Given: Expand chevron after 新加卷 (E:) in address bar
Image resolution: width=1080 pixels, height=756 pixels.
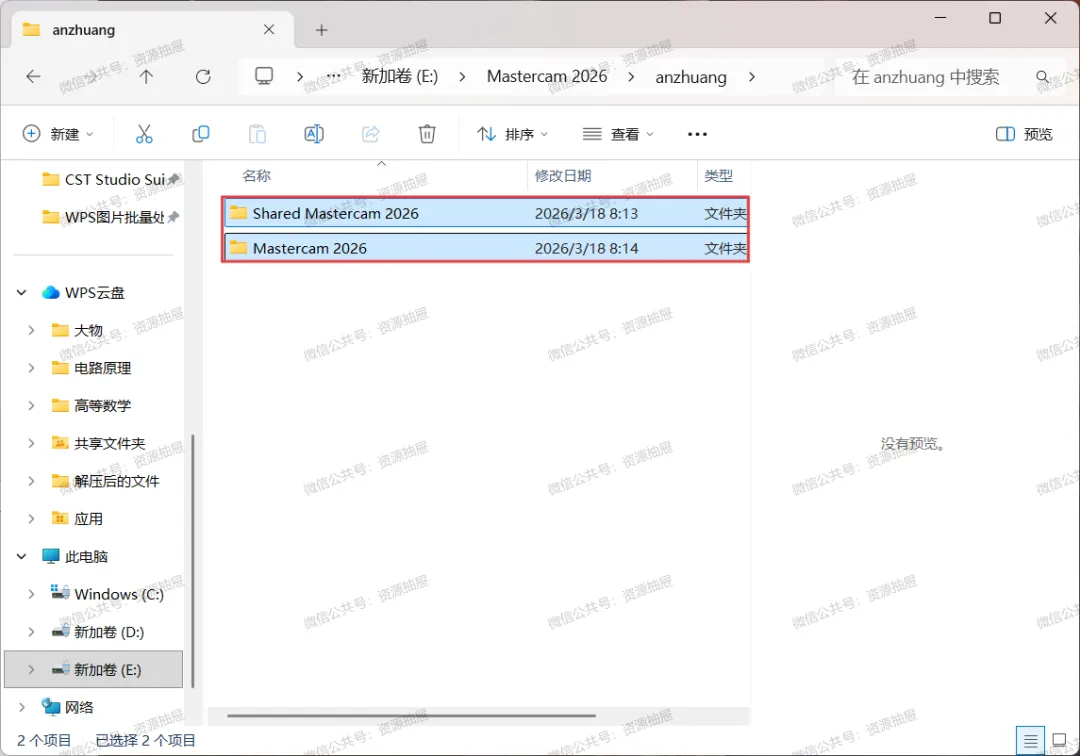Looking at the screenshot, I should [x=462, y=77].
